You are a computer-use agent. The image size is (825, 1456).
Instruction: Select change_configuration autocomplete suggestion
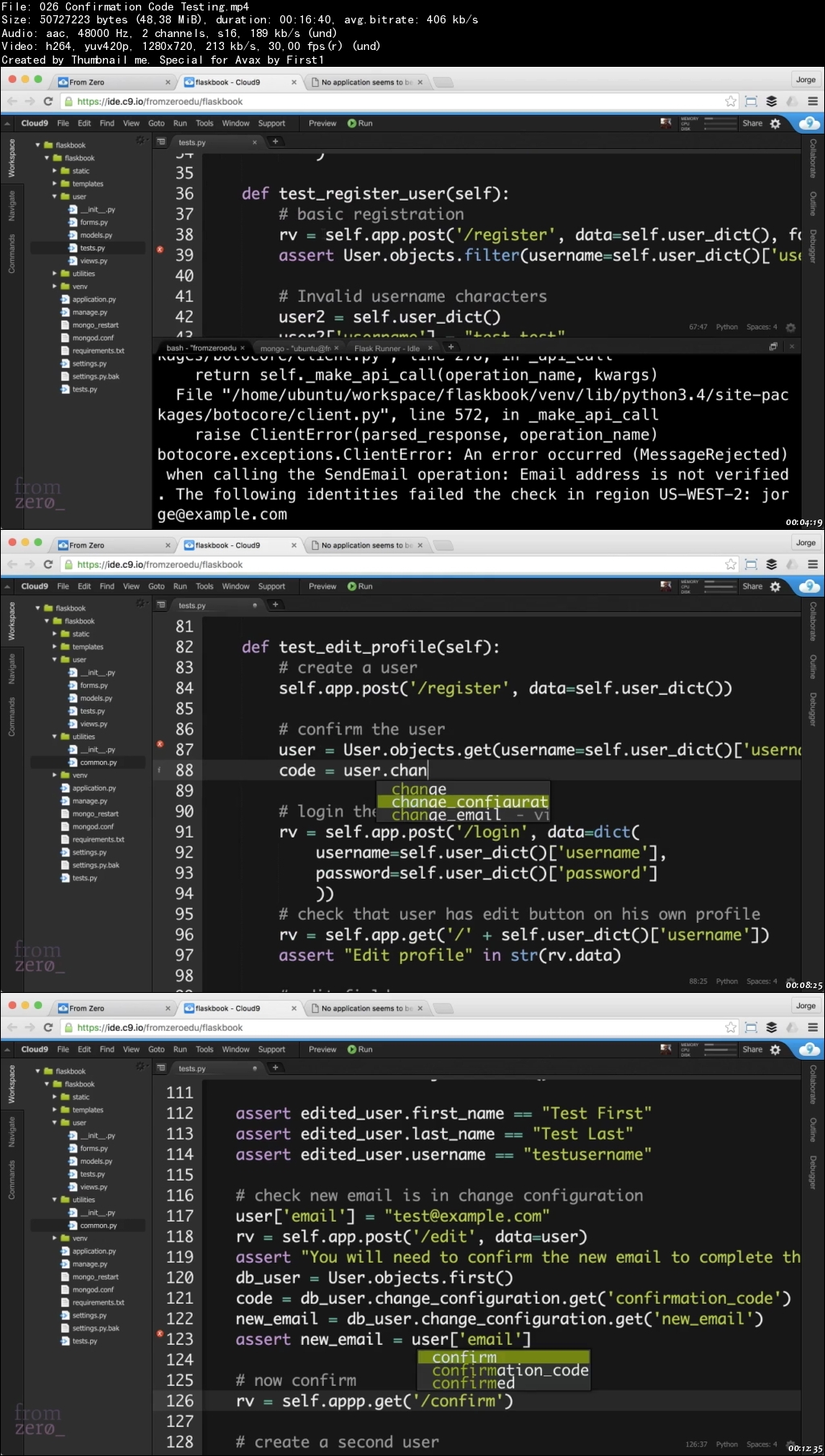click(x=469, y=802)
